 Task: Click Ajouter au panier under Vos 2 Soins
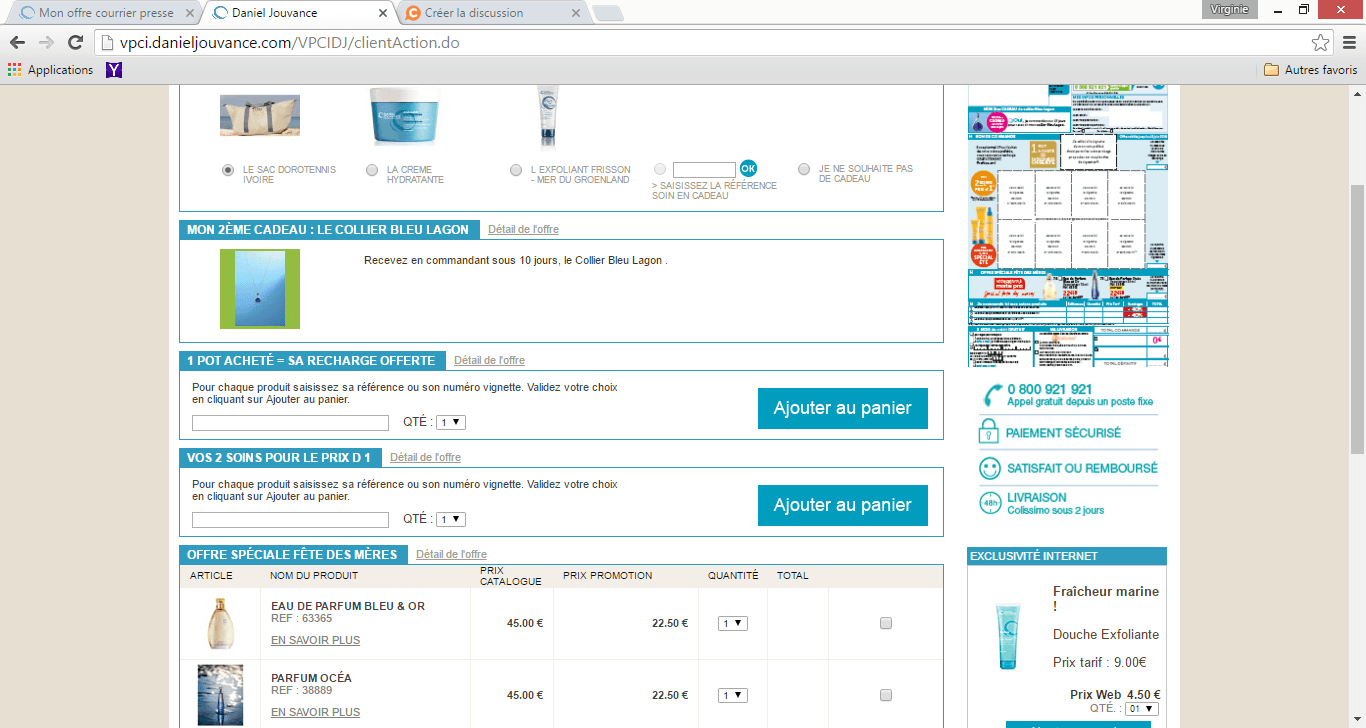pos(842,505)
